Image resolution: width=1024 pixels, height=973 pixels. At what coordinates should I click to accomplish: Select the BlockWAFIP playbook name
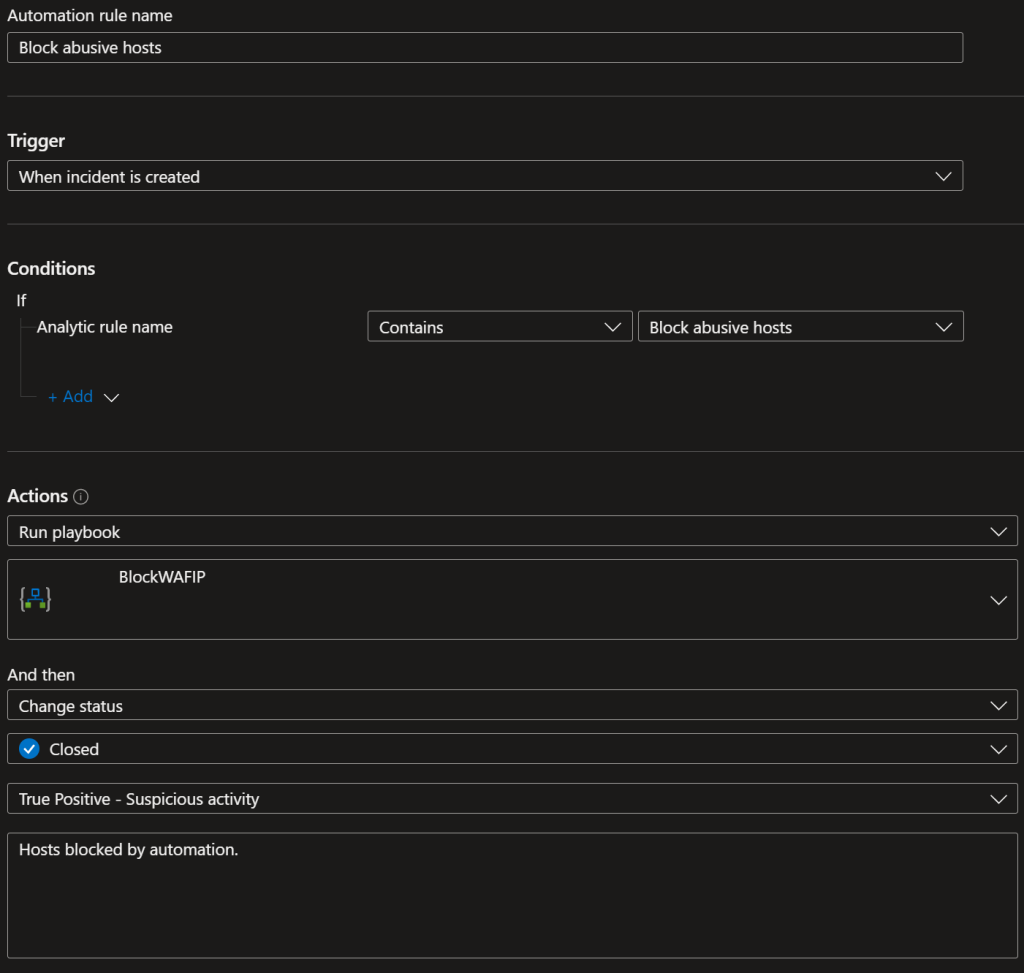pyautogui.click(x=162, y=577)
